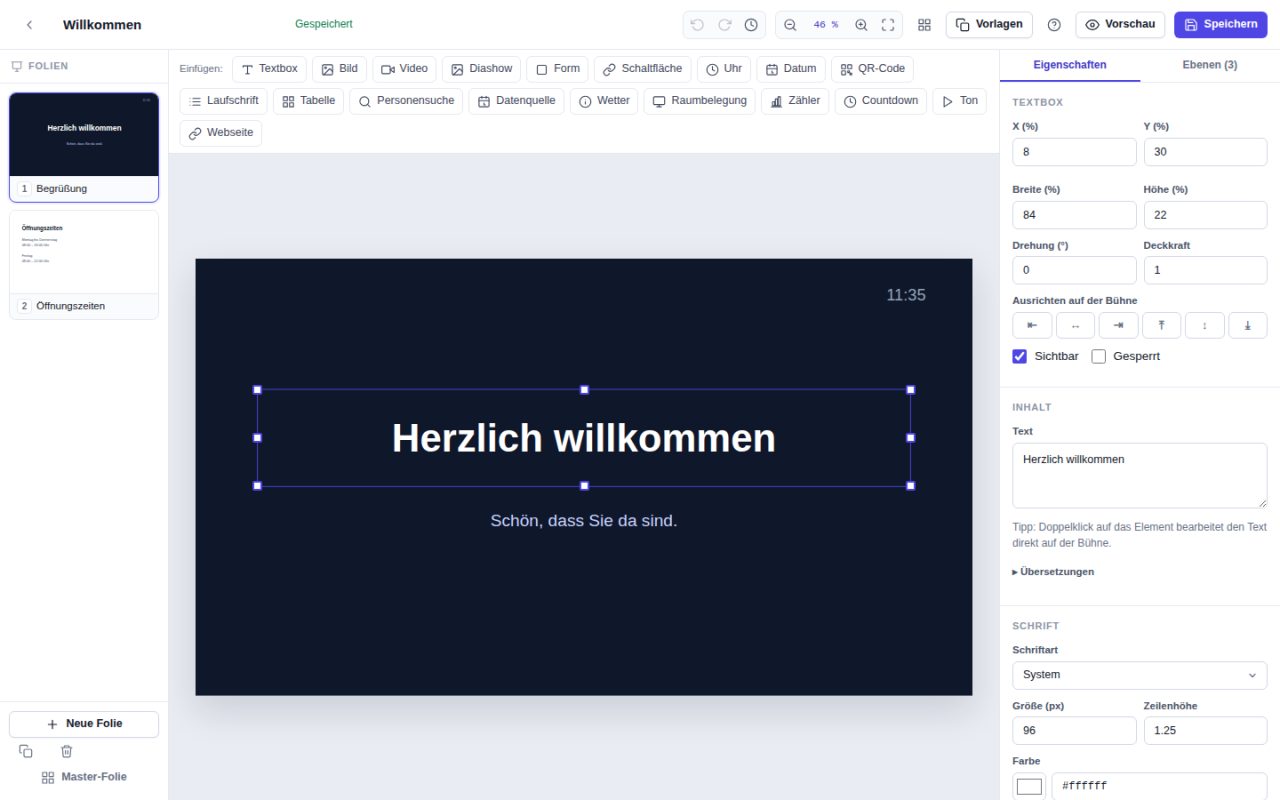The image size is (1280, 800).
Task: Insert a Laufschrift ticker
Action: tap(223, 101)
